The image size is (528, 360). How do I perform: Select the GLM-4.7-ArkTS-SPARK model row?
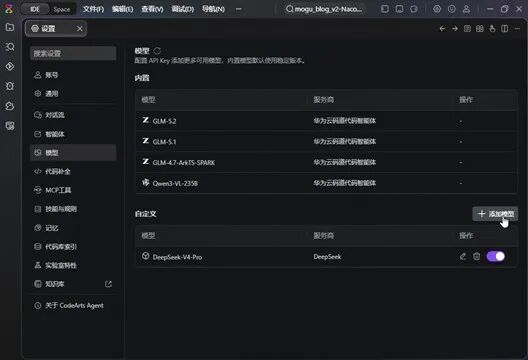coord(326,162)
